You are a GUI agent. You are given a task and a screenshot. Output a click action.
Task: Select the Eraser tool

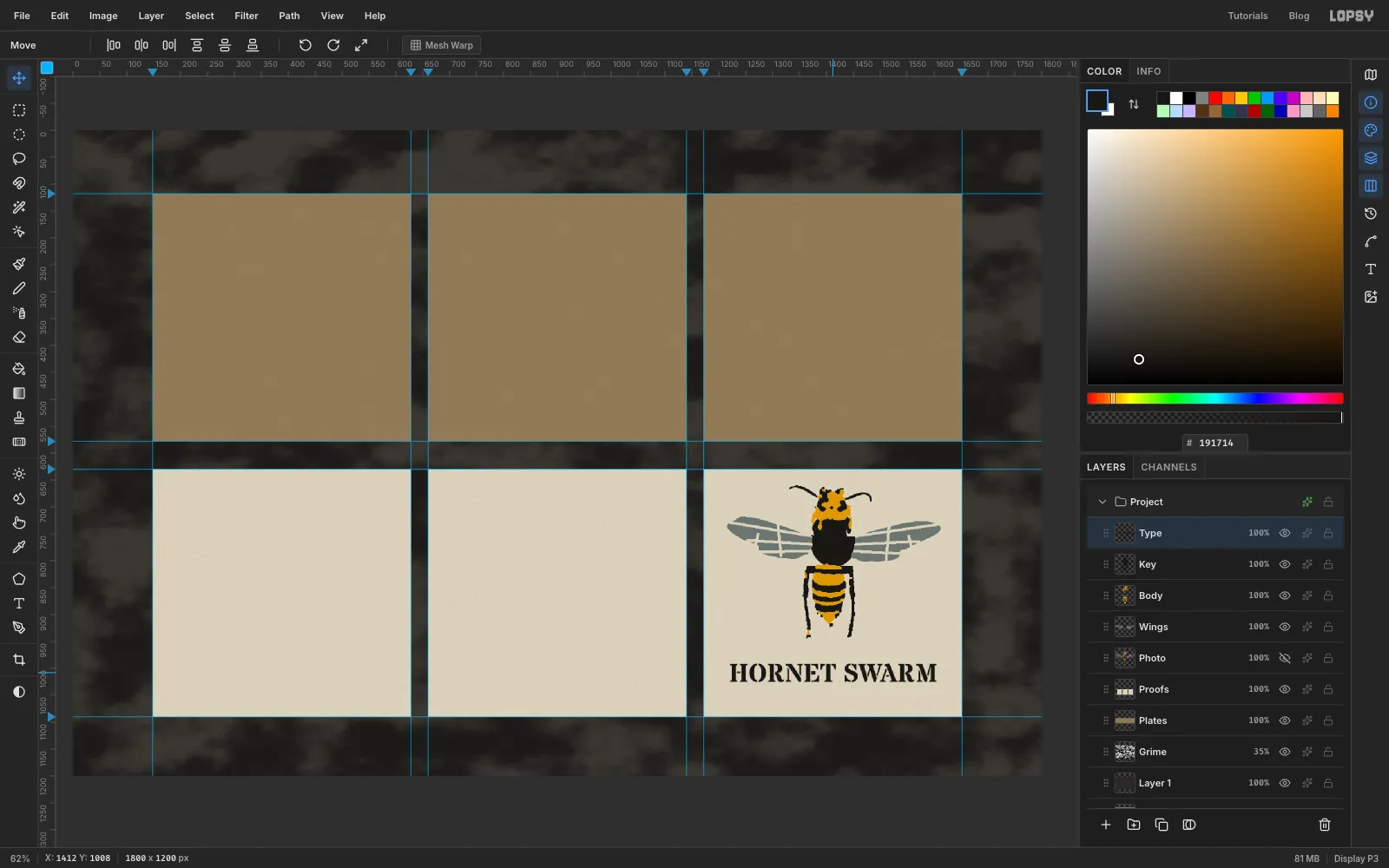19,337
